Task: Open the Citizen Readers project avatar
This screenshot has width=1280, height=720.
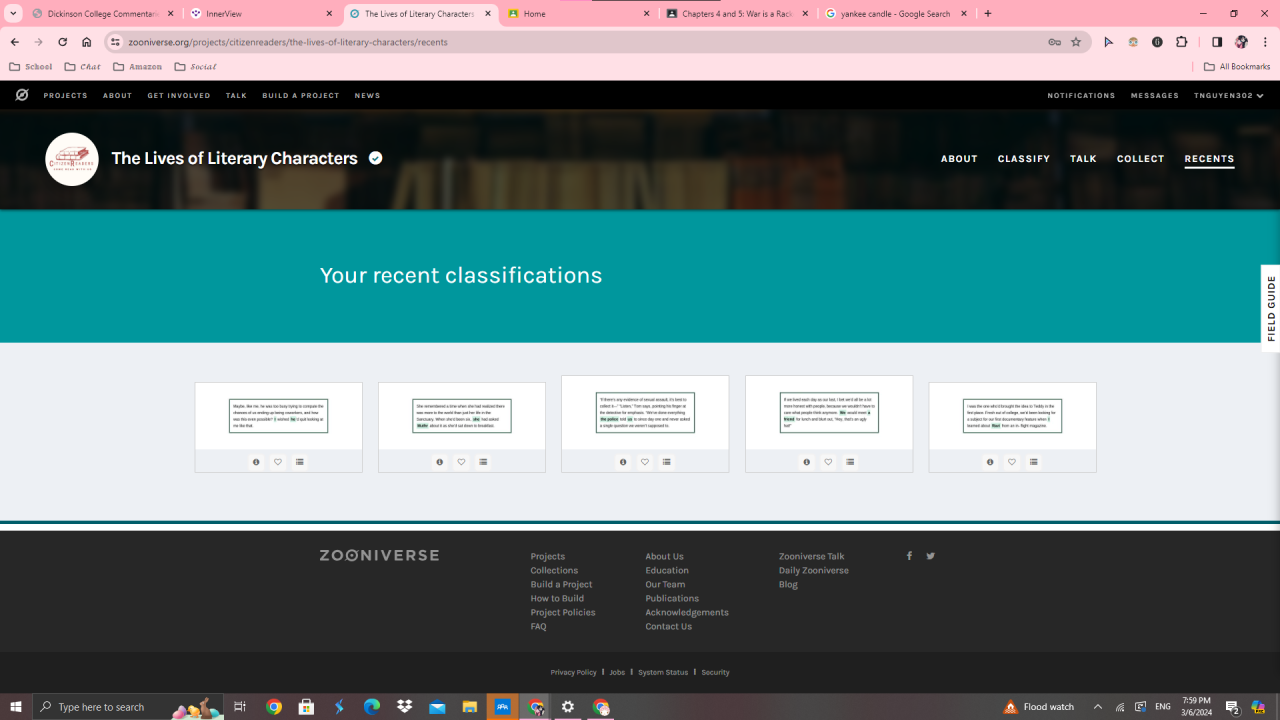Action: tap(72, 159)
